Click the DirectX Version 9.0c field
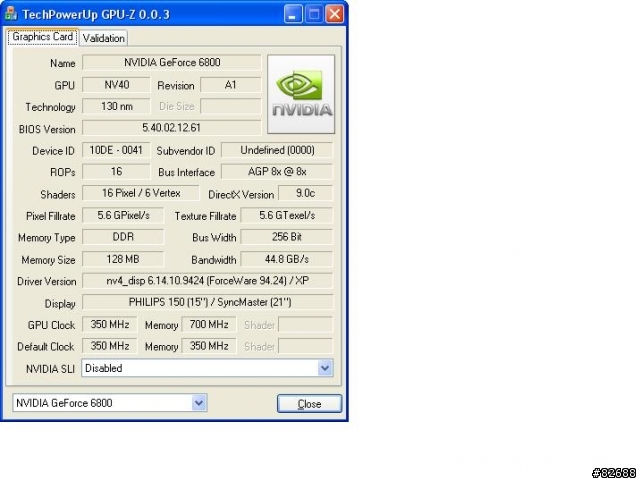 [305, 193]
